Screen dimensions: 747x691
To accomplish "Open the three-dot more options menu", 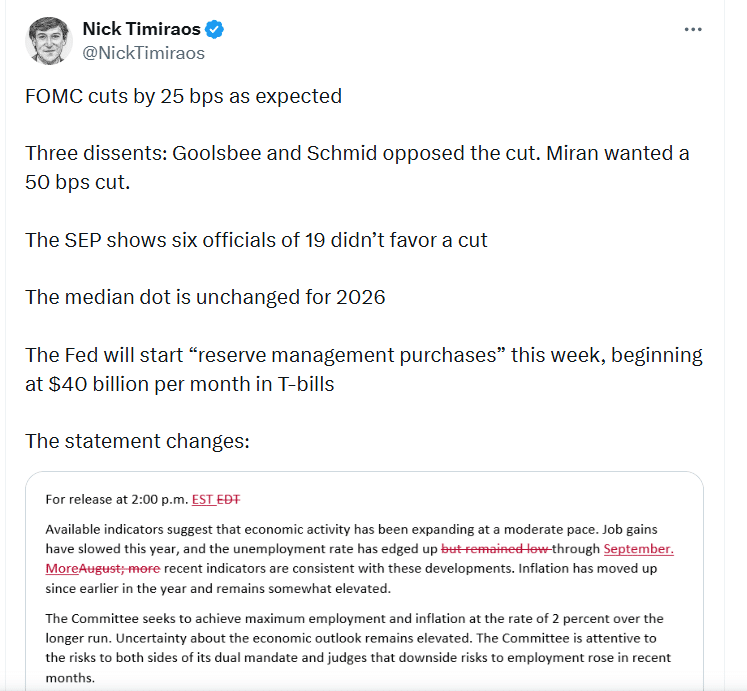I will [x=693, y=30].
